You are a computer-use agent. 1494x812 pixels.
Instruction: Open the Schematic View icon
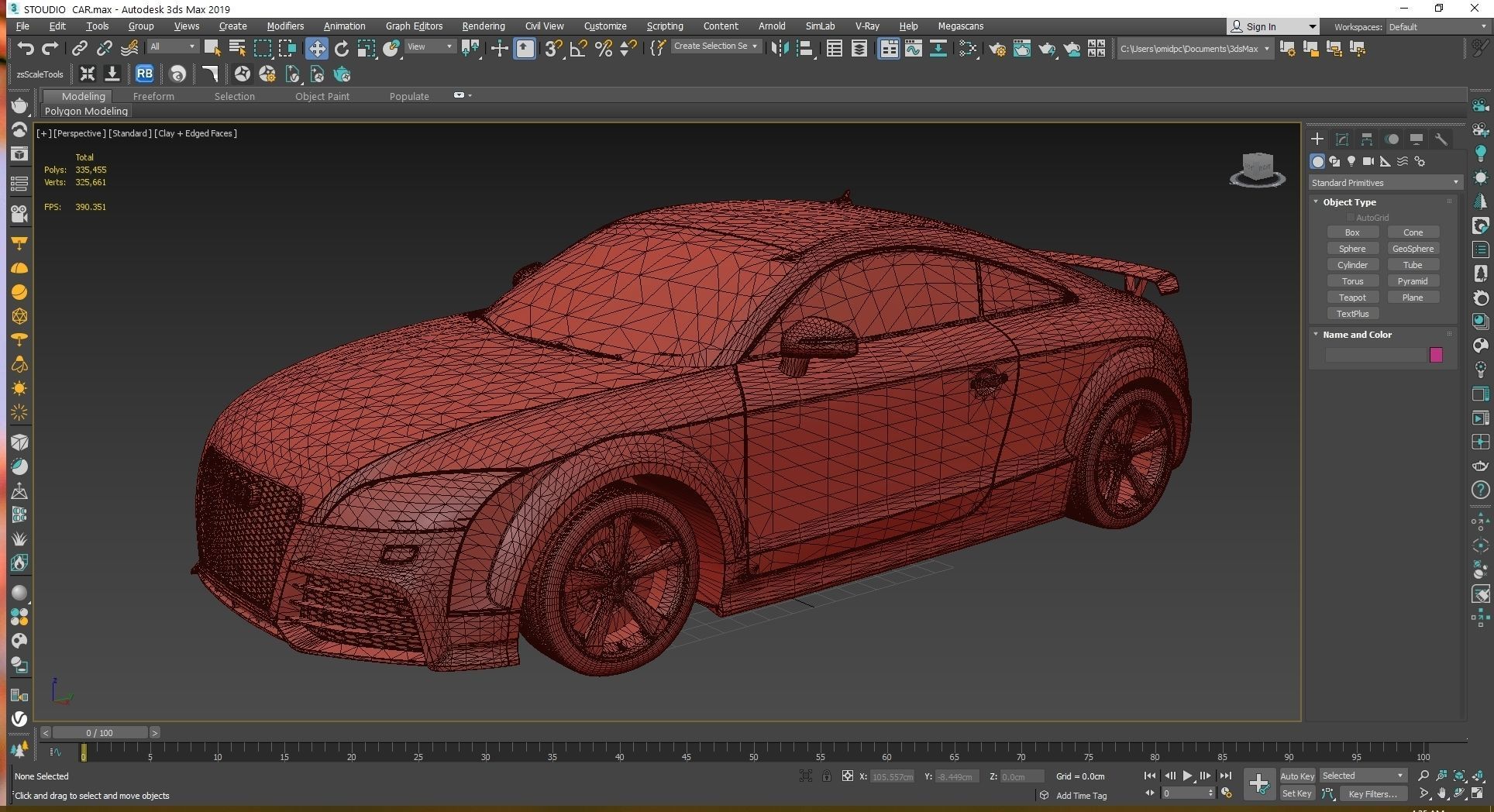click(x=938, y=49)
